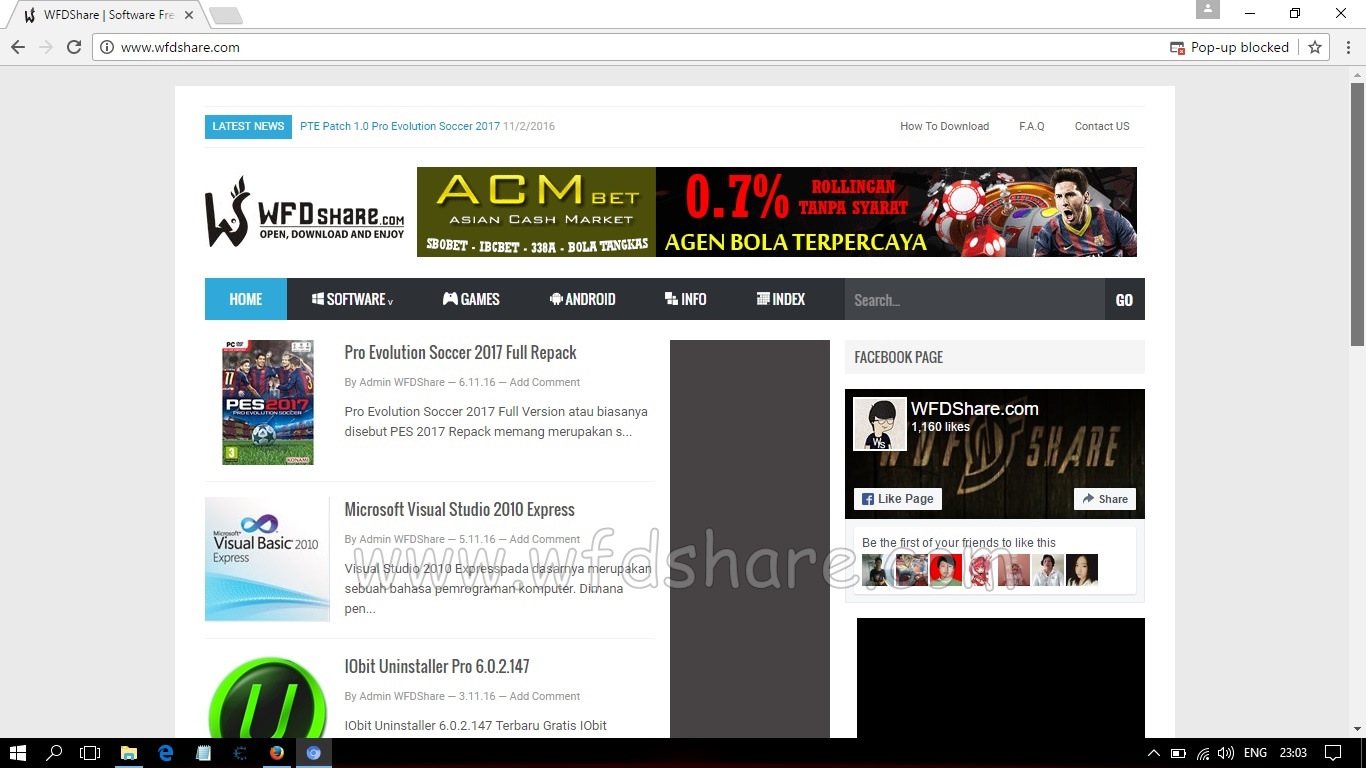The height and width of the screenshot is (768, 1366).
Task: Click the taskbar search magnifier
Action: tap(54, 753)
